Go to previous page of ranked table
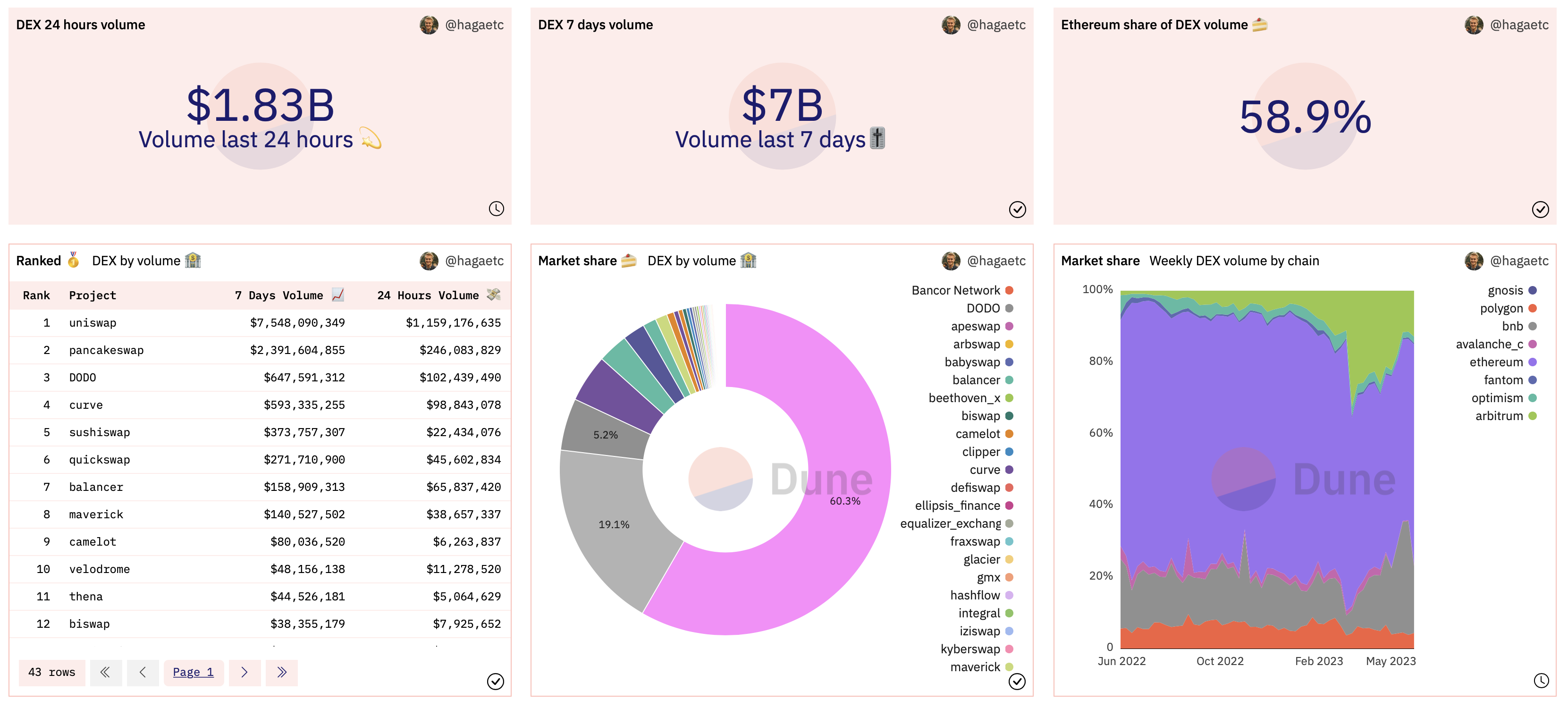Screen dimensions: 1568x708 point(143,672)
